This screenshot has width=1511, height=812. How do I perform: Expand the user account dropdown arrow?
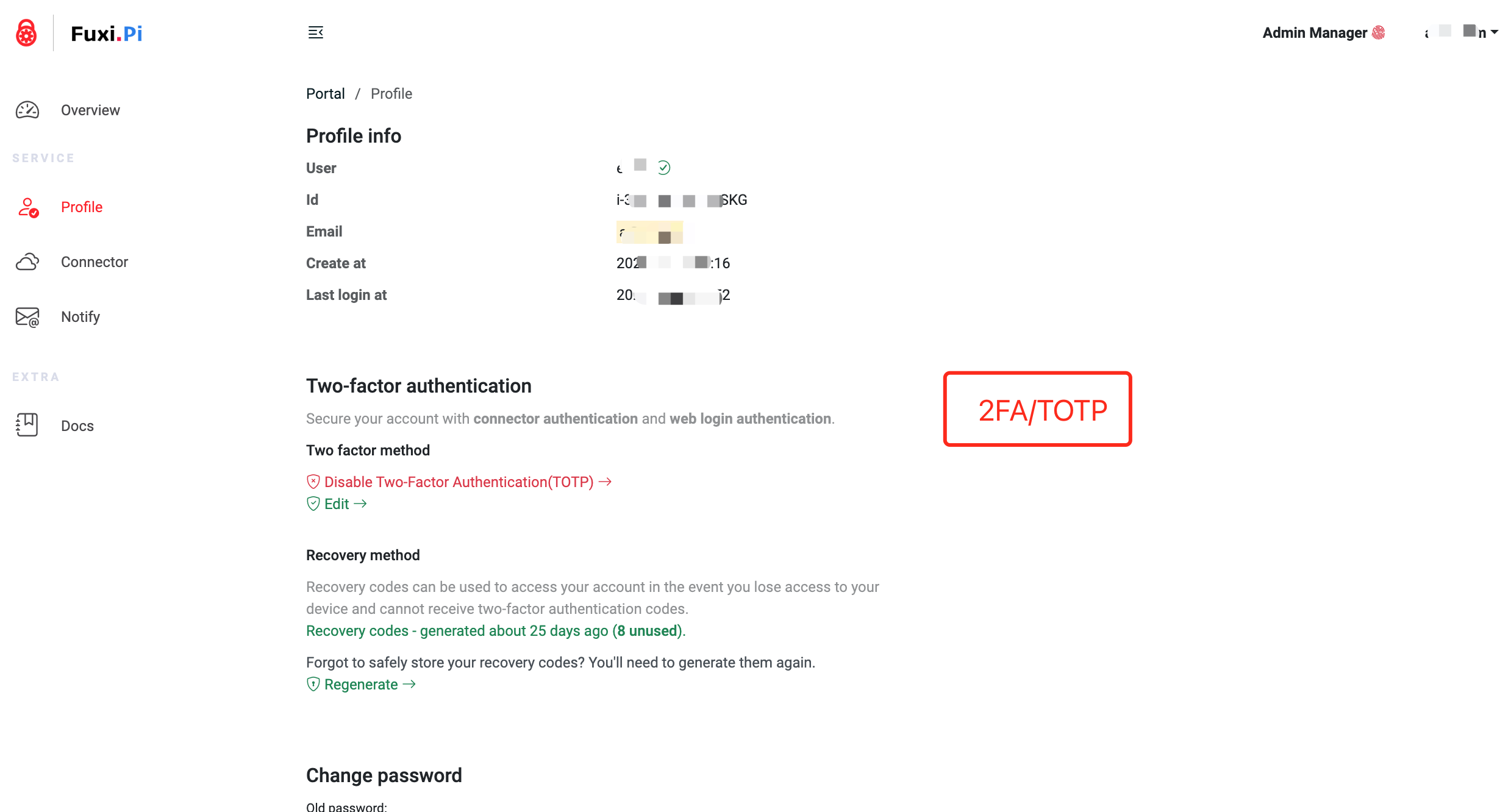[x=1495, y=32]
